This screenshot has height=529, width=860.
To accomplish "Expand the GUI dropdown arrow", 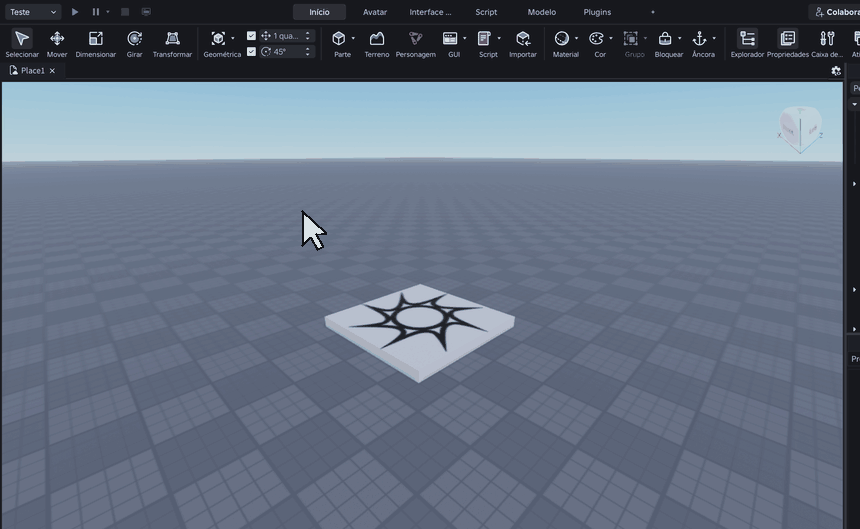I will tap(465, 38).
